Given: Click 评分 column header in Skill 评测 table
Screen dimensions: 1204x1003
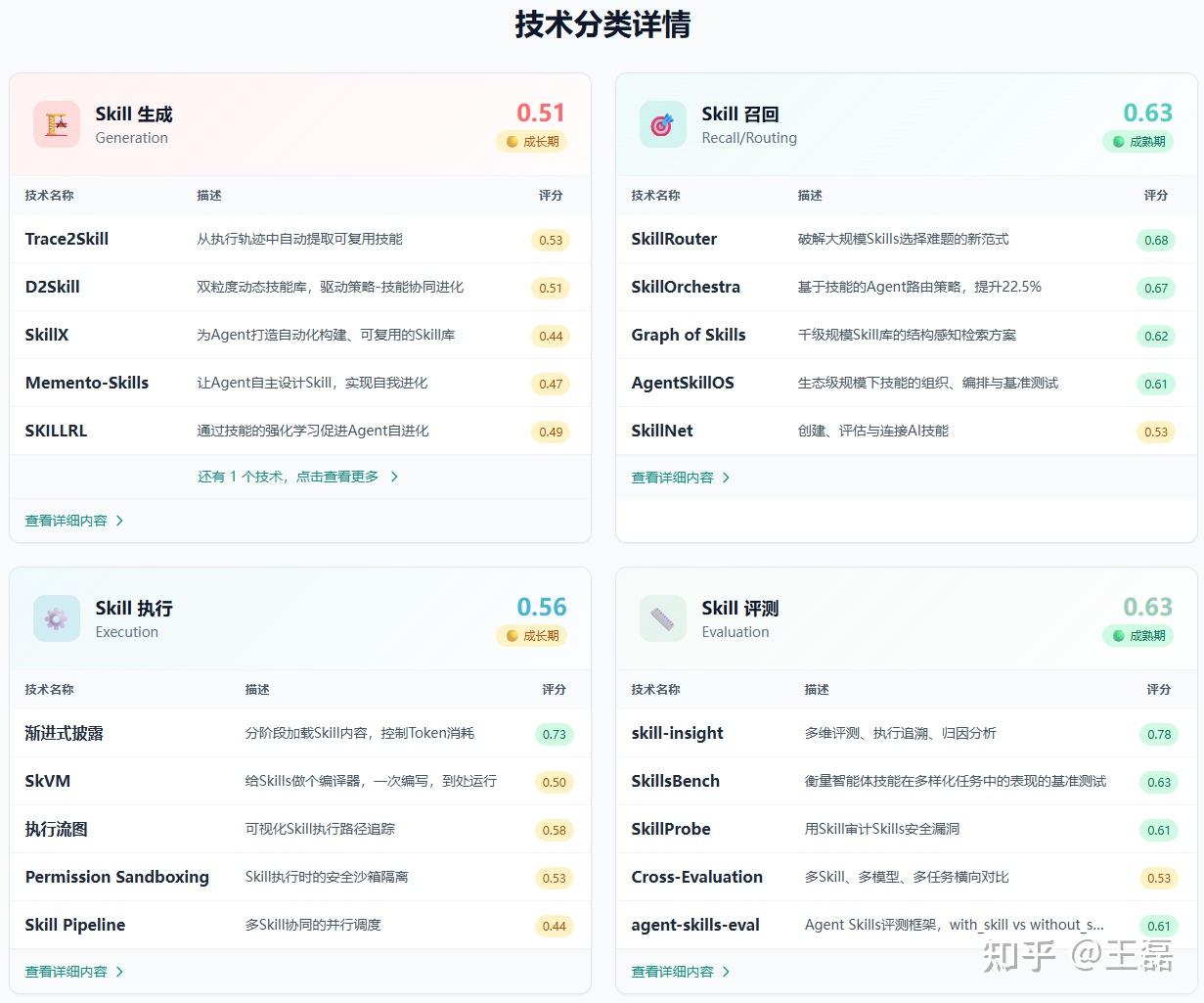Looking at the screenshot, I should click(1159, 690).
